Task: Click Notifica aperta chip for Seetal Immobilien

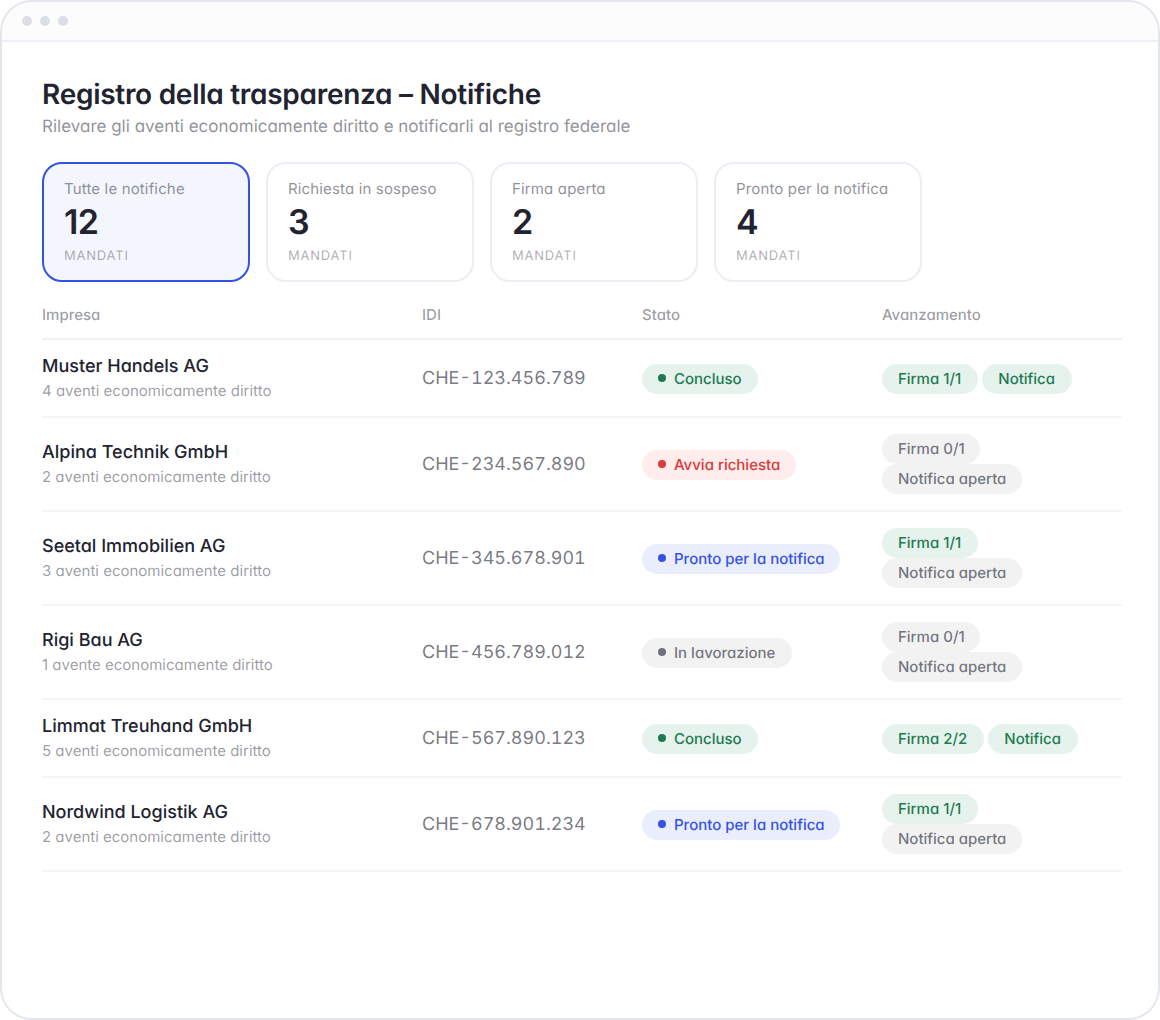Action: [x=951, y=573]
